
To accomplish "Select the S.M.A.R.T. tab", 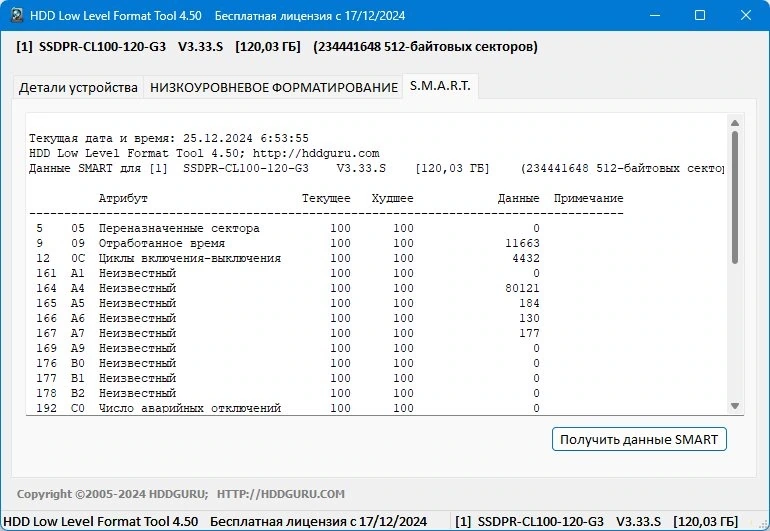I will [x=440, y=85].
